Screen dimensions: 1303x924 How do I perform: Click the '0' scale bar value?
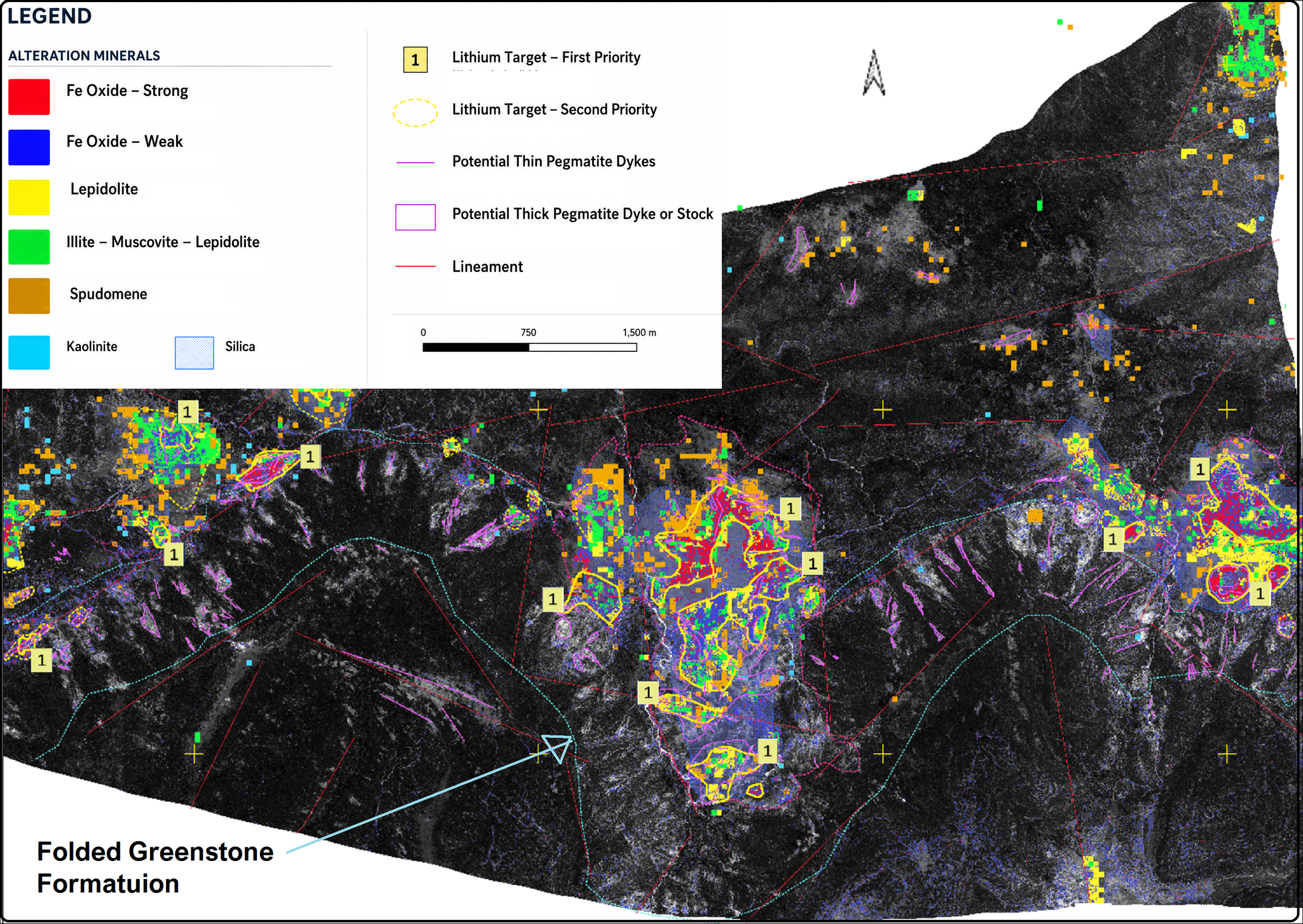423,332
